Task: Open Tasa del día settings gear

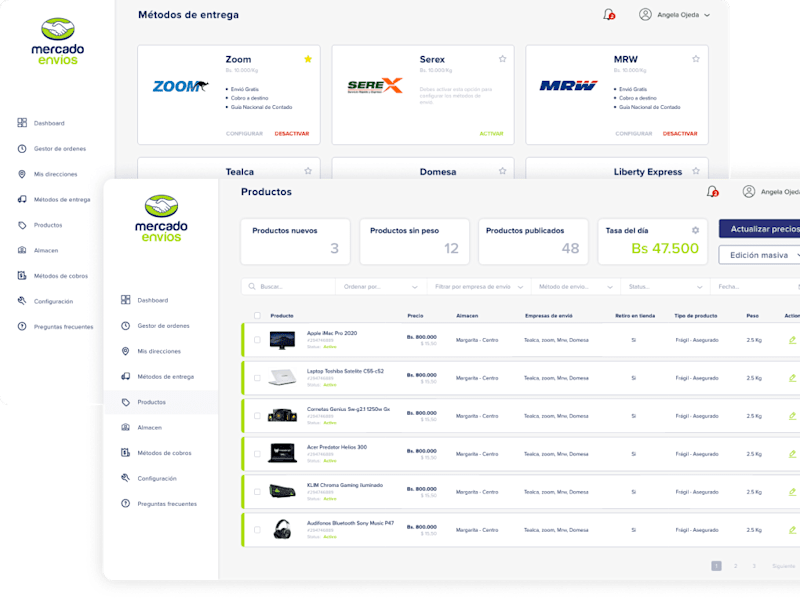Action: (x=695, y=230)
